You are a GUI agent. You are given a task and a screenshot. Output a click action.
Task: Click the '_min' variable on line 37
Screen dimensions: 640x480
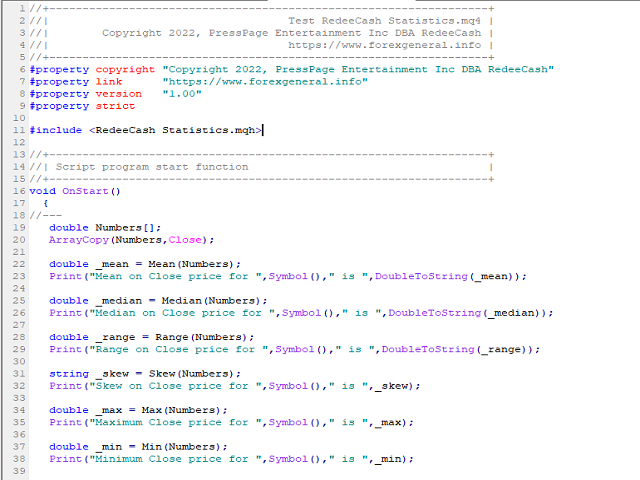(x=109, y=447)
